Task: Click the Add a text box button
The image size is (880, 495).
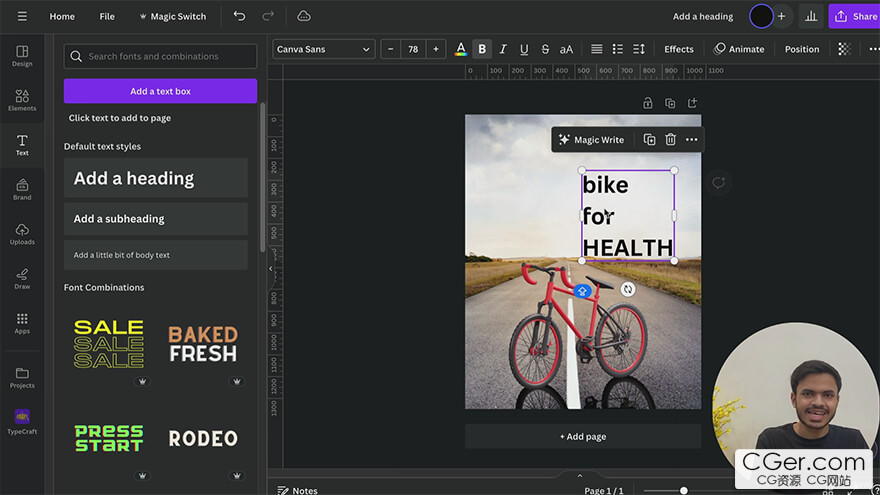Action: (160, 91)
